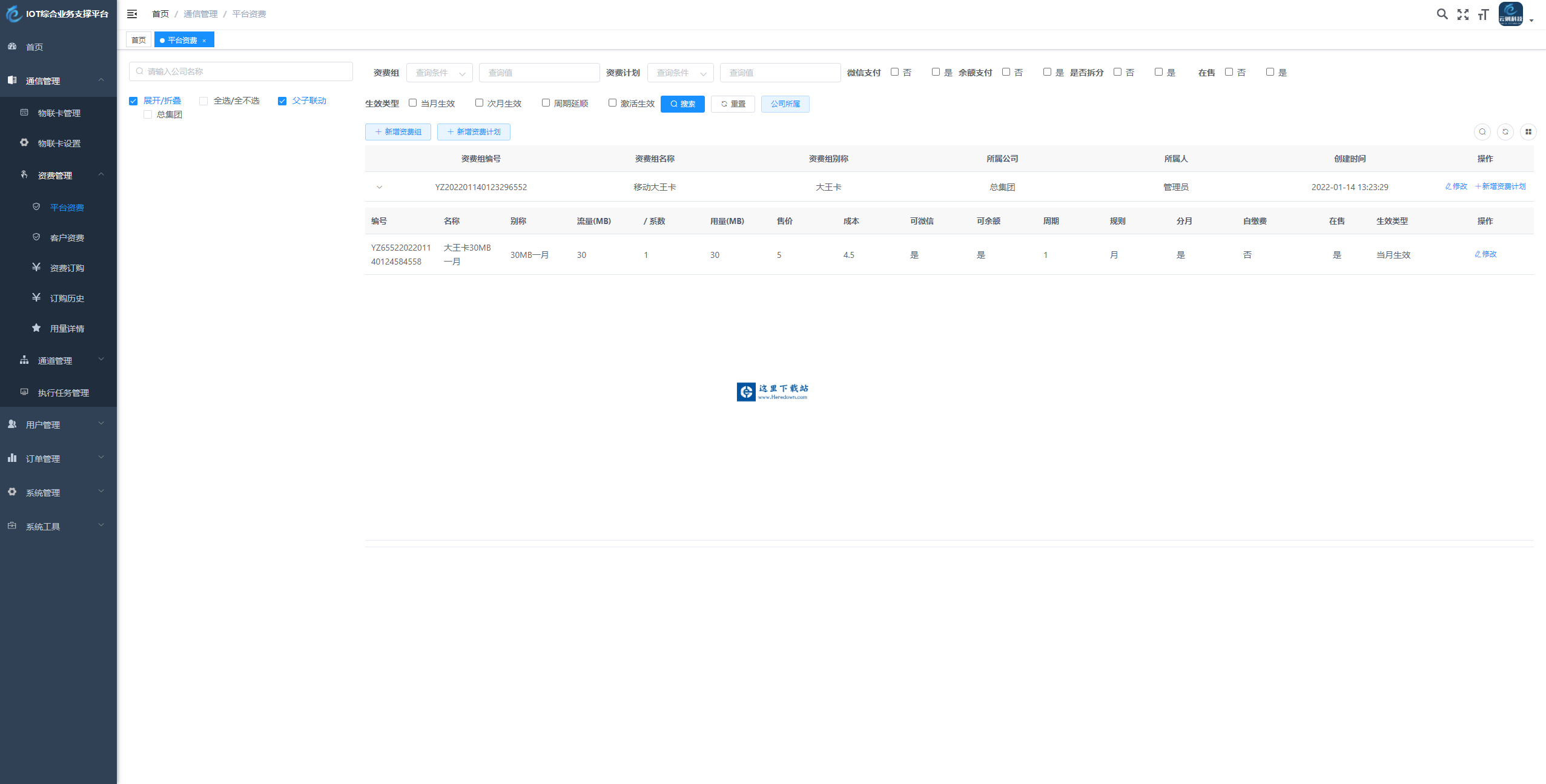
Task: Open the header search magnifier icon
Action: 1442,14
